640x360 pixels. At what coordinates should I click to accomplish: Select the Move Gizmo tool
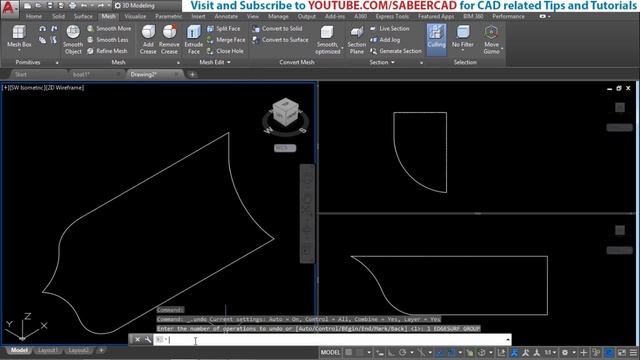[x=491, y=40]
